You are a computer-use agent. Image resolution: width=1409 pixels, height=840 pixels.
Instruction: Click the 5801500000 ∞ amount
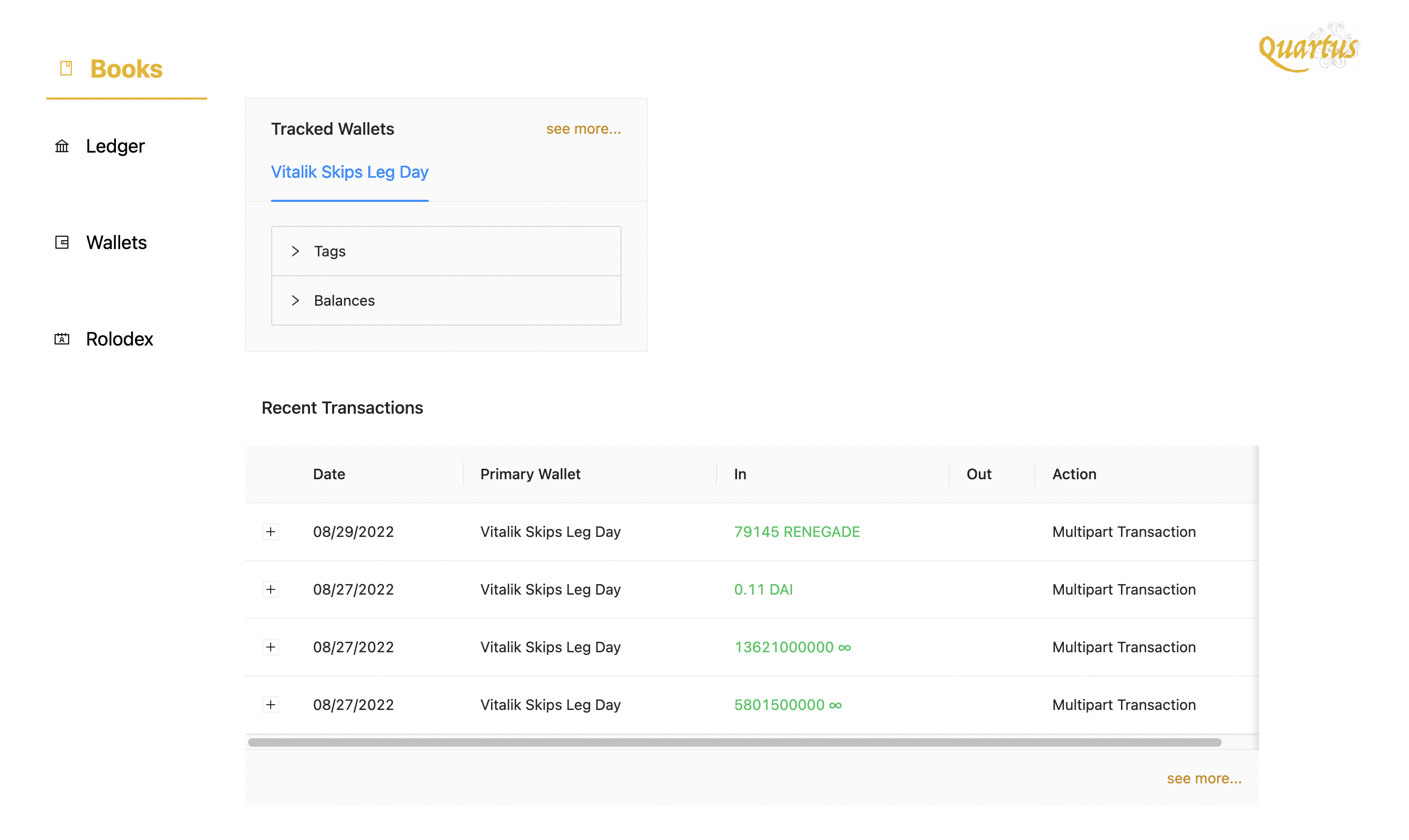point(788,705)
